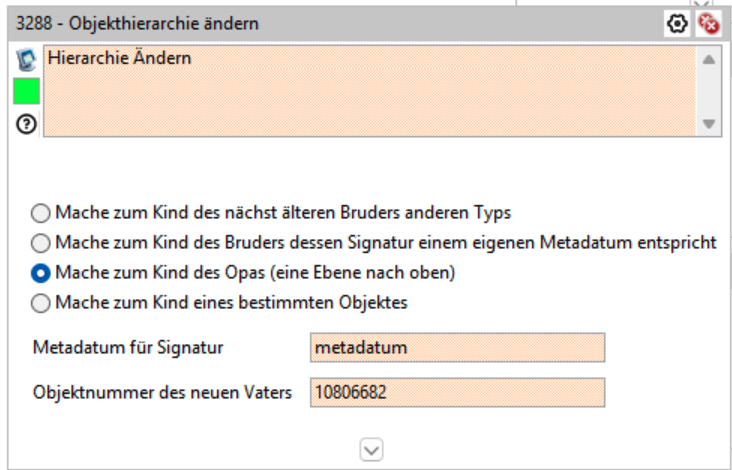The image size is (732, 470).
Task: Choose 'Mache zum Kind eines bestimmten Objektes'
Action: tap(40, 303)
